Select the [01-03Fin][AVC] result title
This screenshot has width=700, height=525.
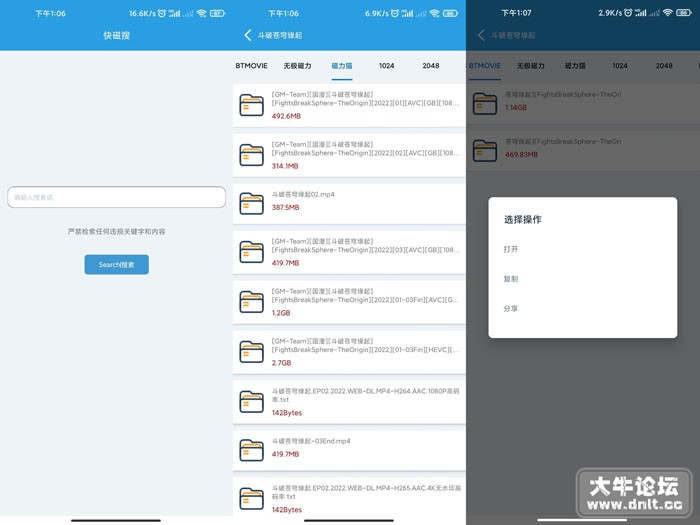click(x=365, y=295)
